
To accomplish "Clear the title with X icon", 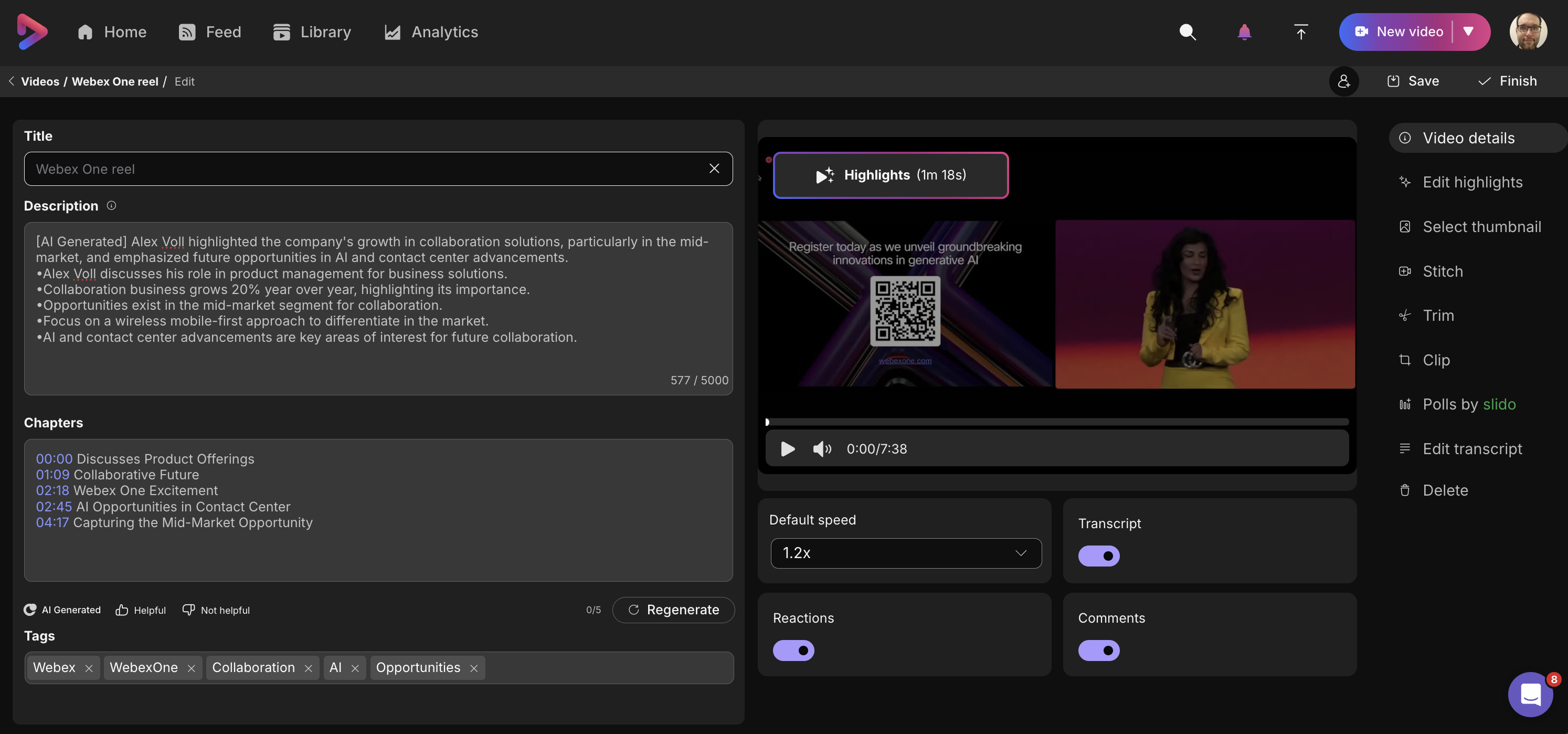I will click(714, 169).
